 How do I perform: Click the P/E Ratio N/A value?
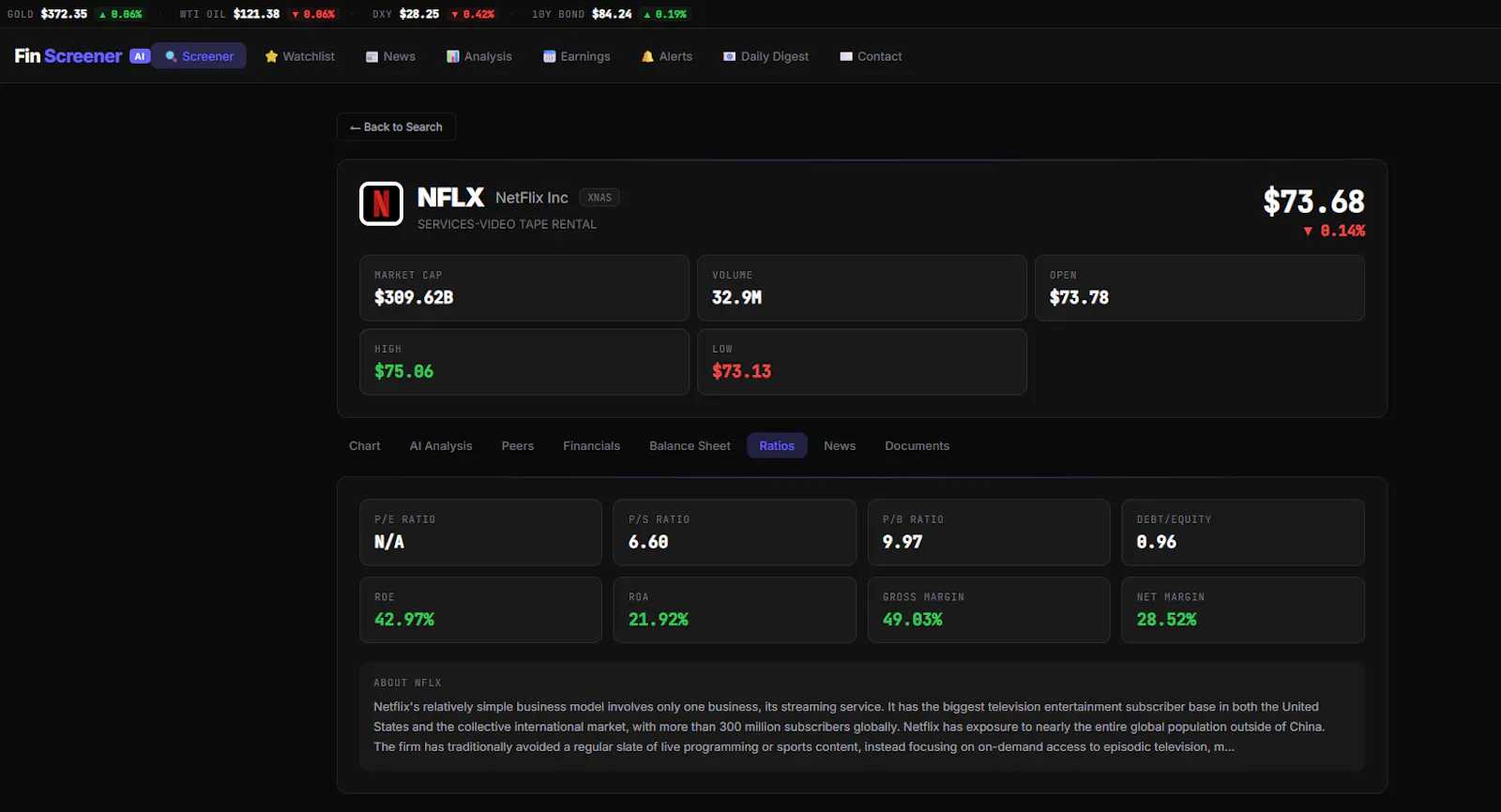point(389,542)
